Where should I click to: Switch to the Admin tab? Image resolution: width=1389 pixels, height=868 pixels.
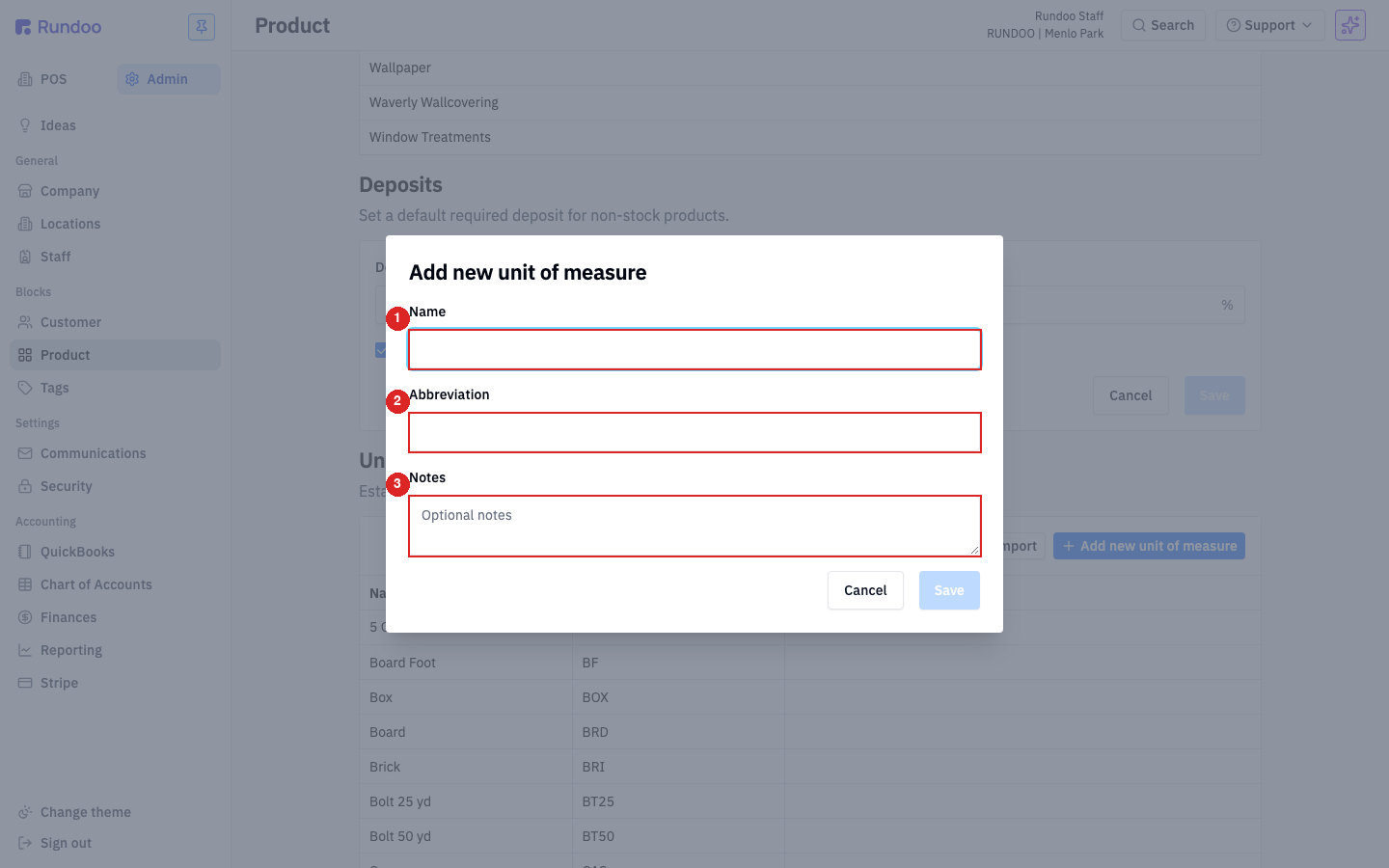point(169,79)
